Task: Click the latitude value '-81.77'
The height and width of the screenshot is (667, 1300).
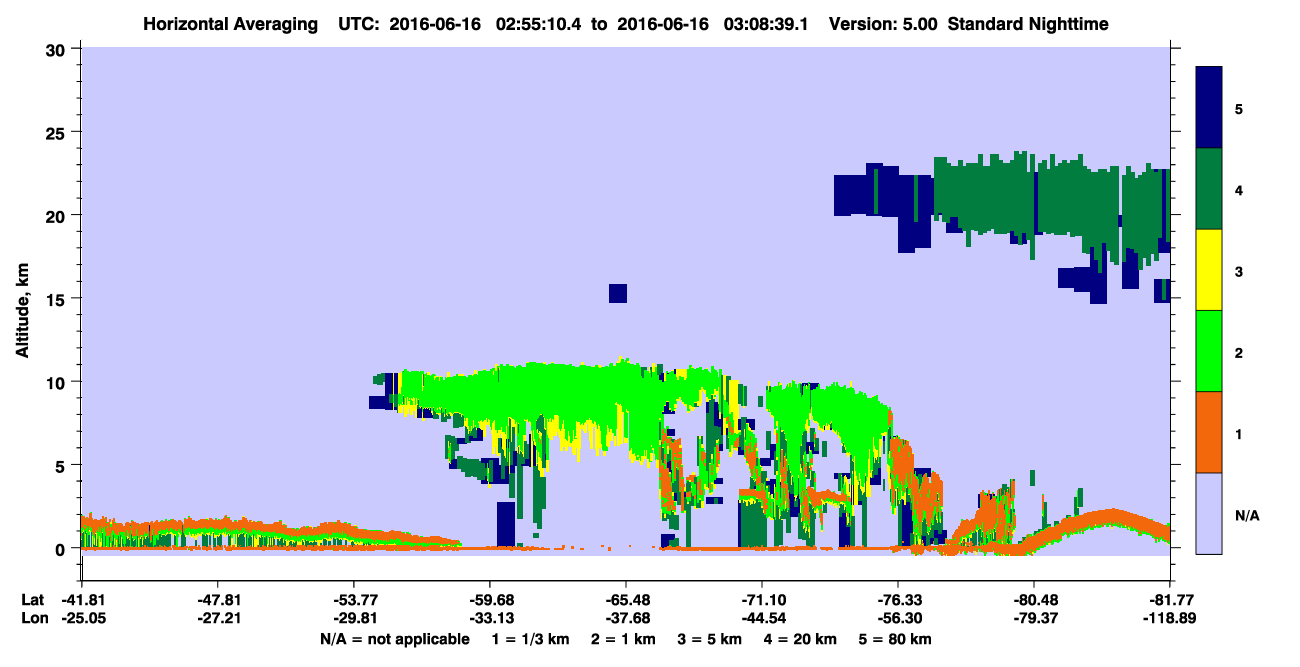Action: click(x=1169, y=600)
